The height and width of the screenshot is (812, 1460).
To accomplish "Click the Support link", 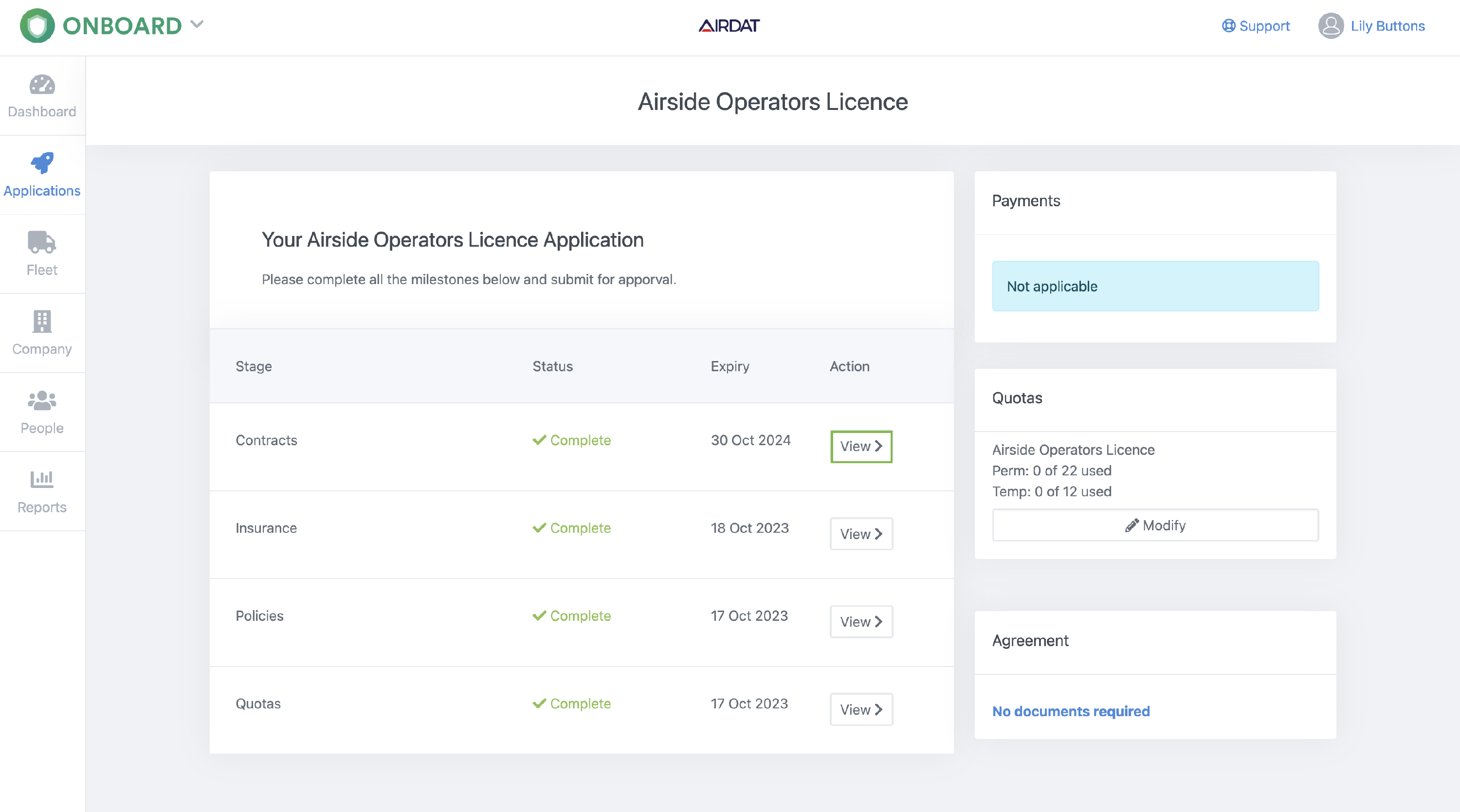I will 1264,25.
